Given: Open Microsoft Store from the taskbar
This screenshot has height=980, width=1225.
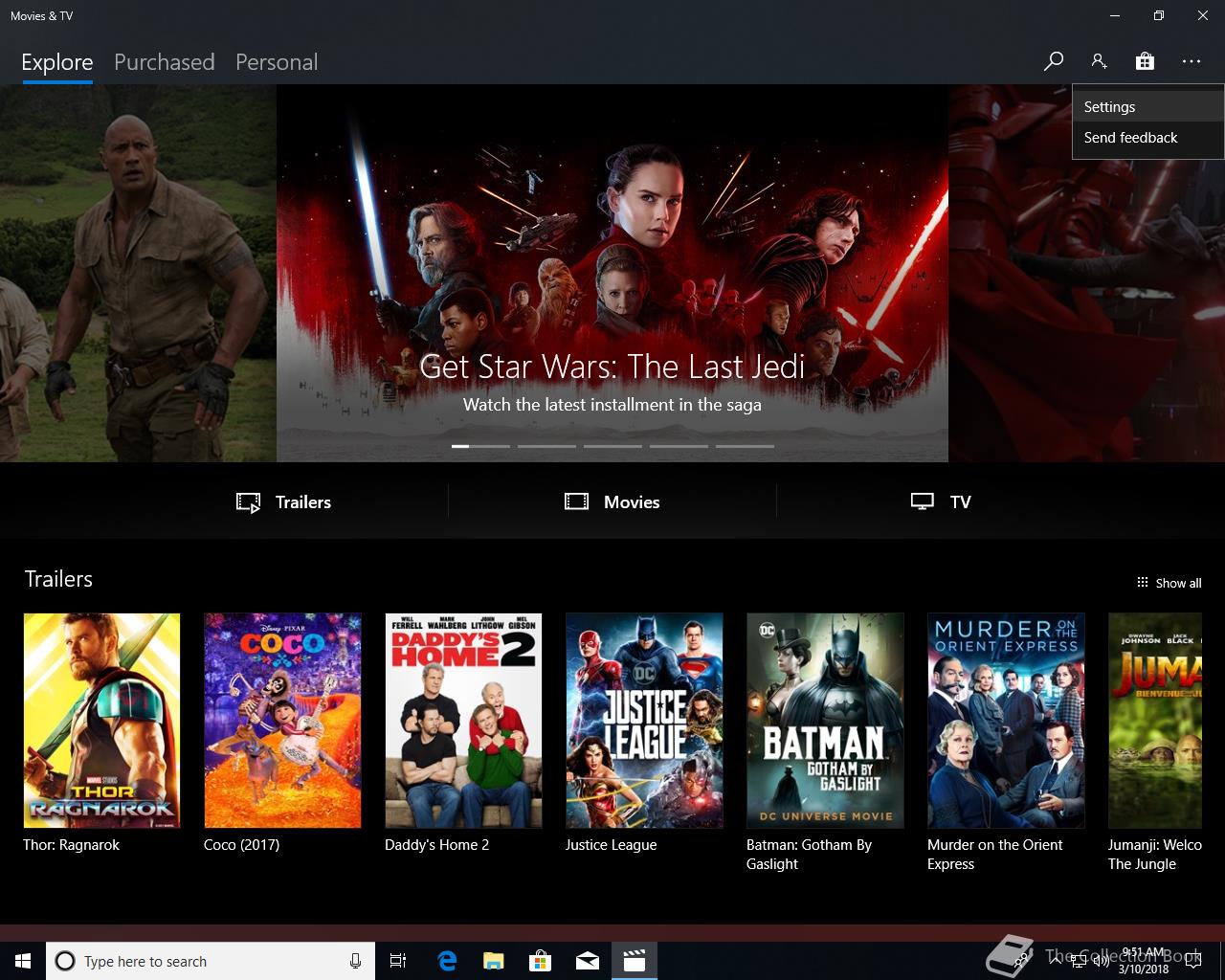Looking at the screenshot, I should click(540, 961).
